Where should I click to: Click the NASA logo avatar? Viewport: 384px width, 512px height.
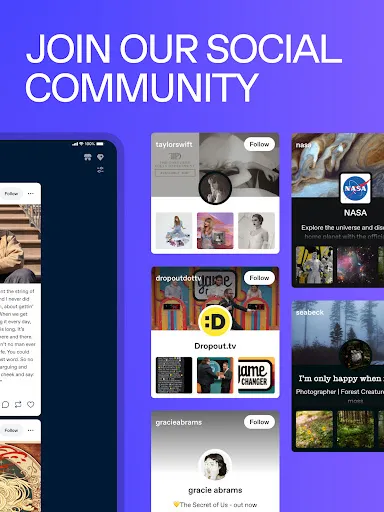click(x=355, y=188)
